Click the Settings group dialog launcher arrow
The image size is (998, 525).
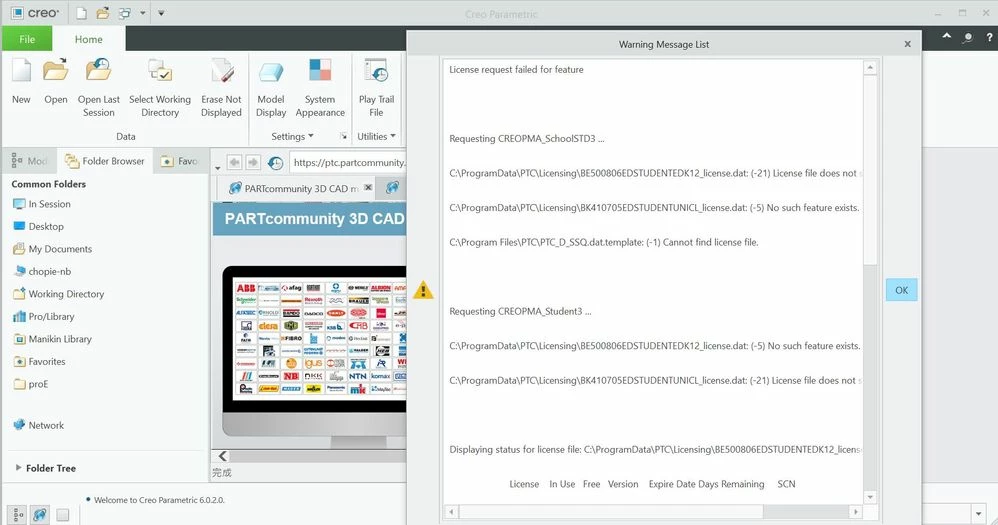click(343, 136)
